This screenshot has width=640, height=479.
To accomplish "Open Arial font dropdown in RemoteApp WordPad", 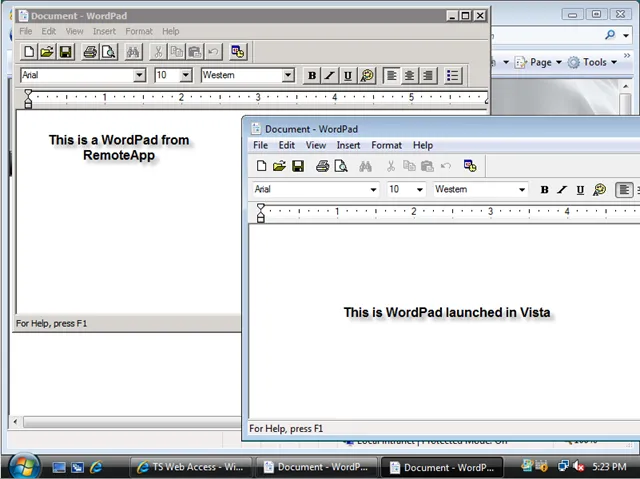I will coord(139,75).
